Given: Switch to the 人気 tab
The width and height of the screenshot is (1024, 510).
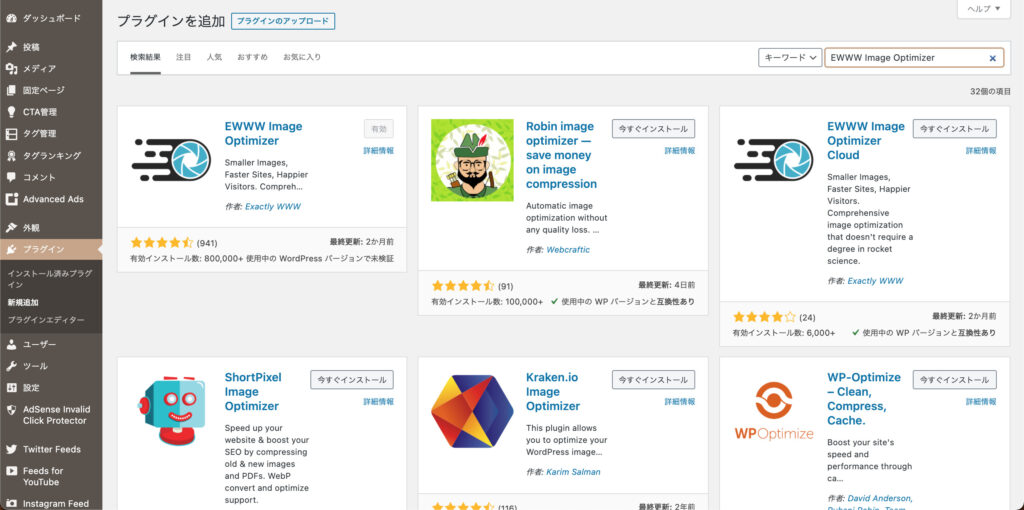Looking at the screenshot, I should 214,57.
